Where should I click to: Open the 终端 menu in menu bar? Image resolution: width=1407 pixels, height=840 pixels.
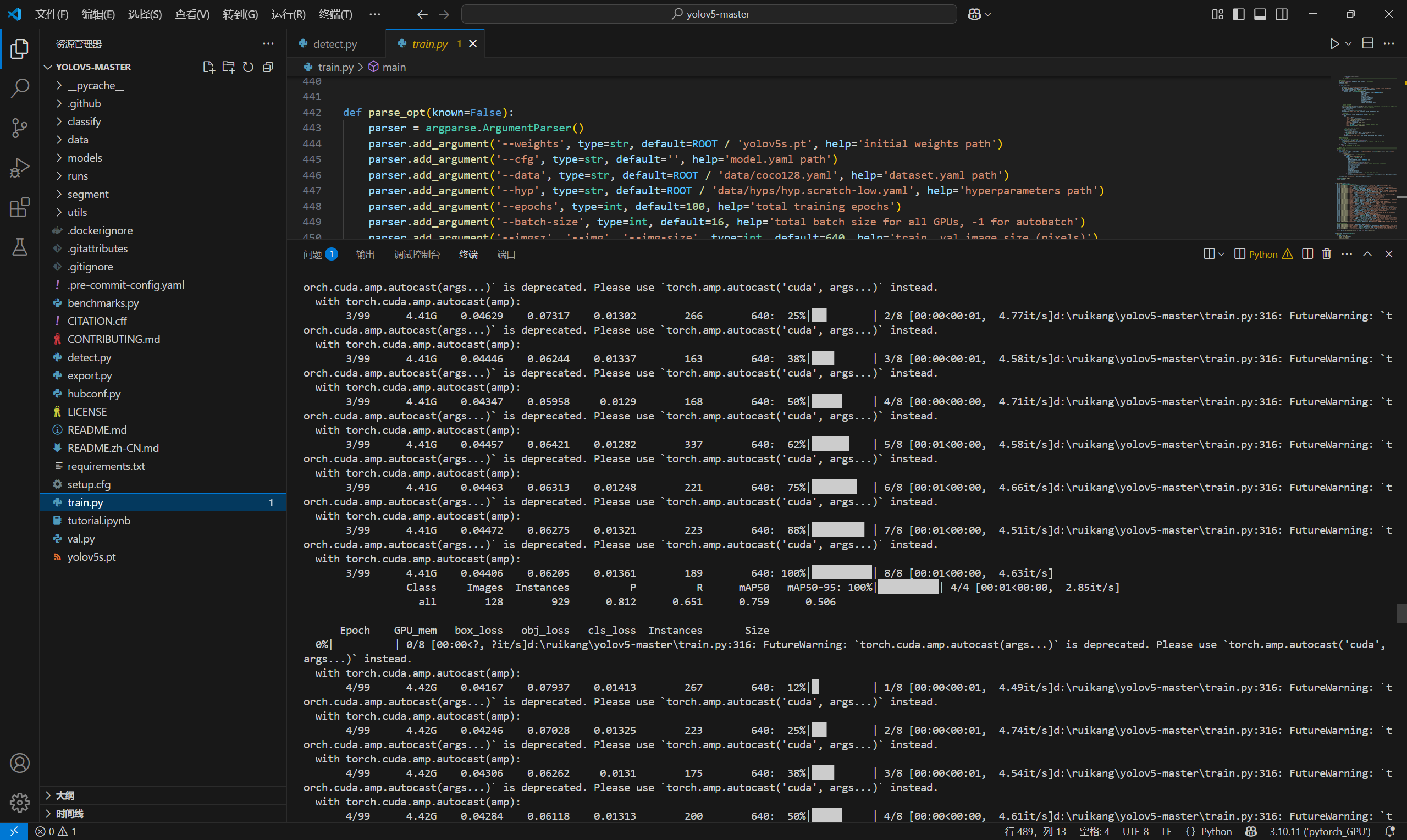335,14
